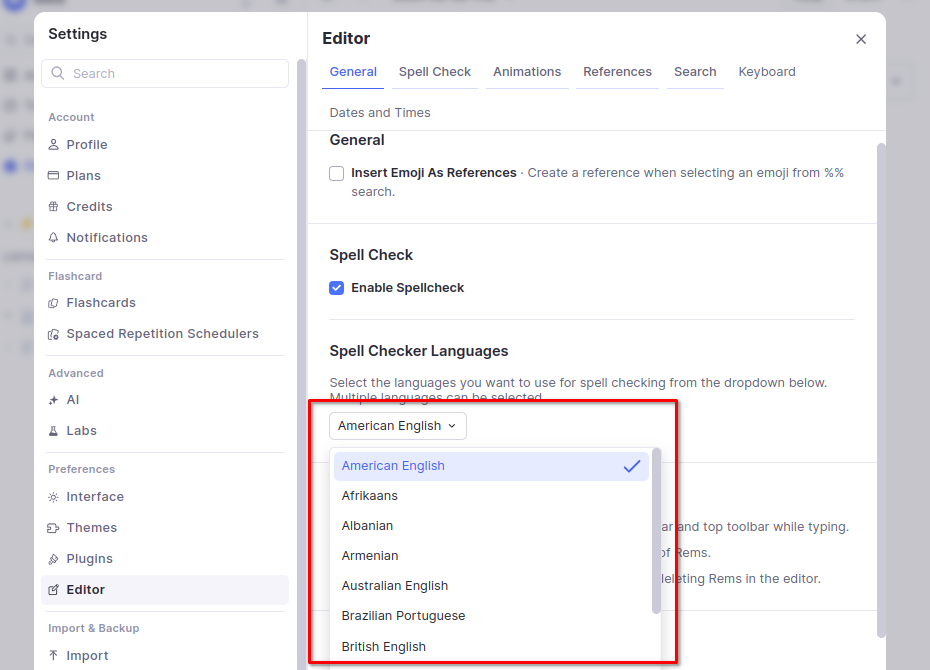This screenshot has width=930, height=670.
Task: Click the Flashcards icon in sidebar
Action: click(x=54, y=303)
